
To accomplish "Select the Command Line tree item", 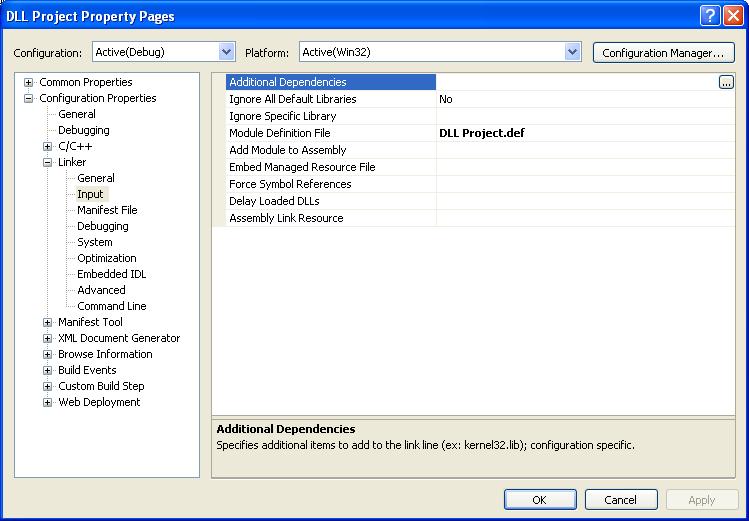I will click(111, 306).
